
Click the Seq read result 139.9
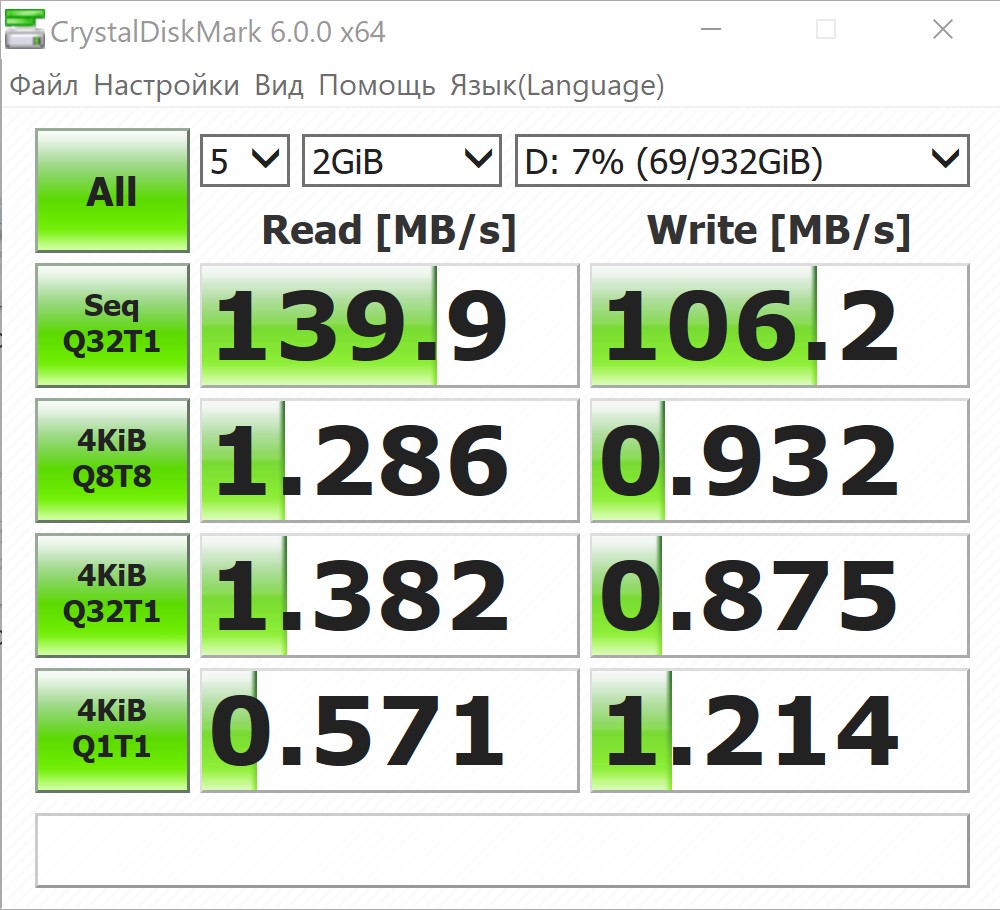coord(390,325)
